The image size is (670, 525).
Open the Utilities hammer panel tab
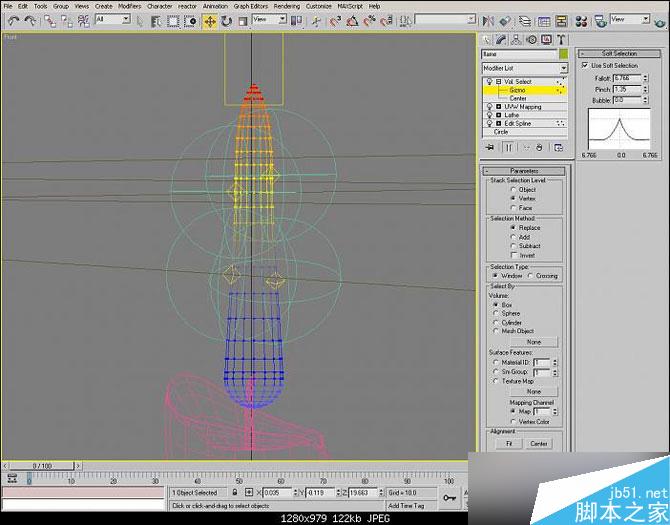tap(563, 39)
